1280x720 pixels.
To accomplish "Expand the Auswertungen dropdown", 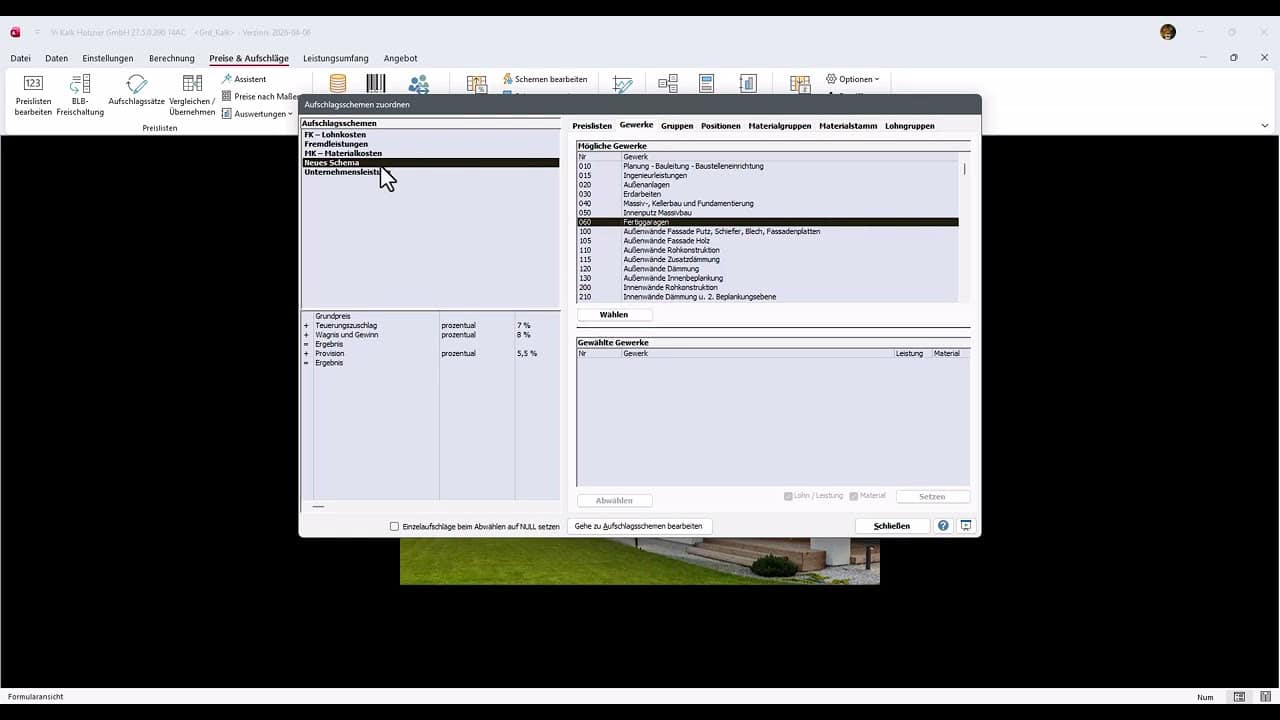I will click(257, 114).
